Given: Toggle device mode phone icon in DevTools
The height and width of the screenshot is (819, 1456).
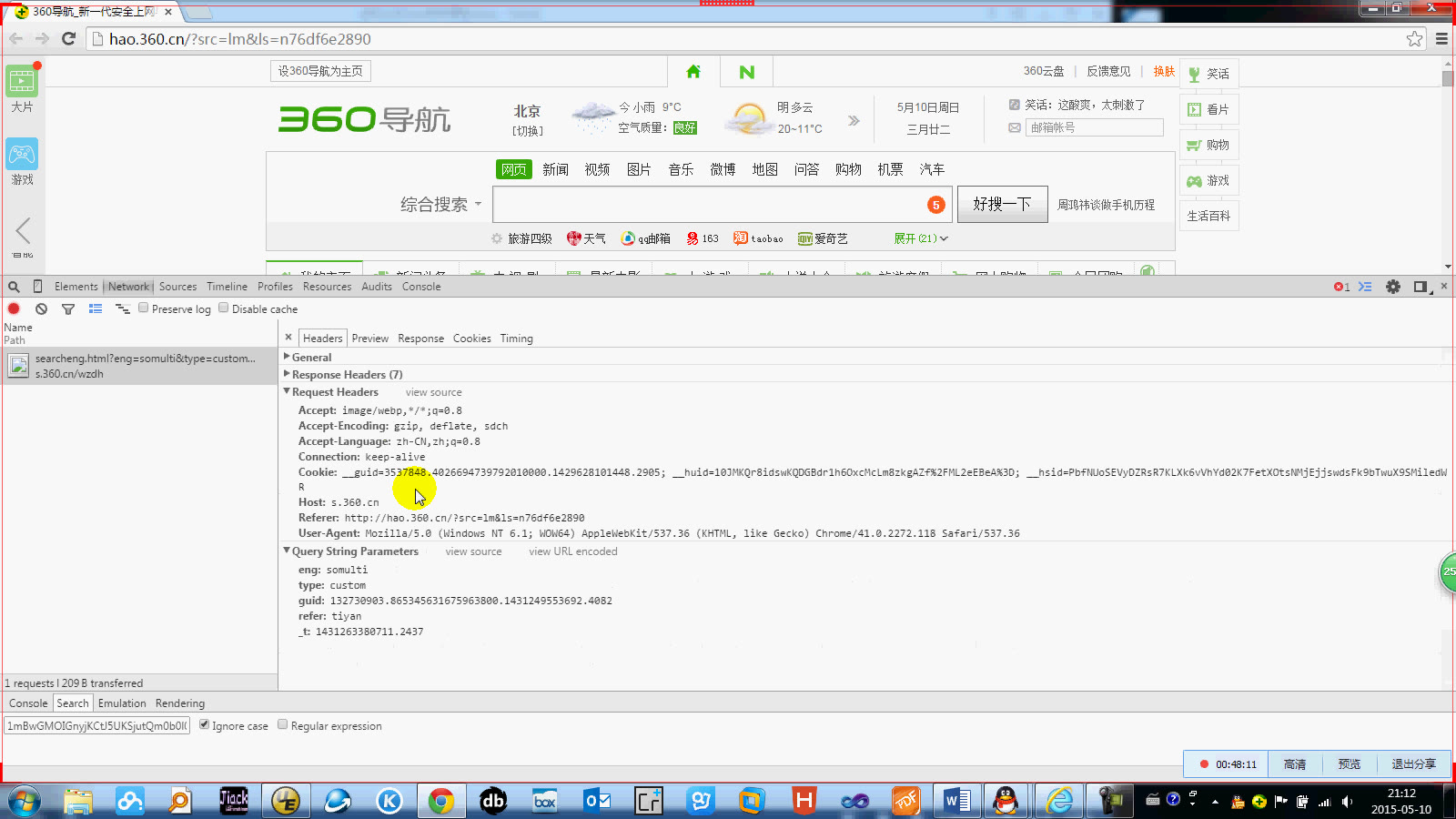Looking at the screenshot, I should (x=37, y=286).
